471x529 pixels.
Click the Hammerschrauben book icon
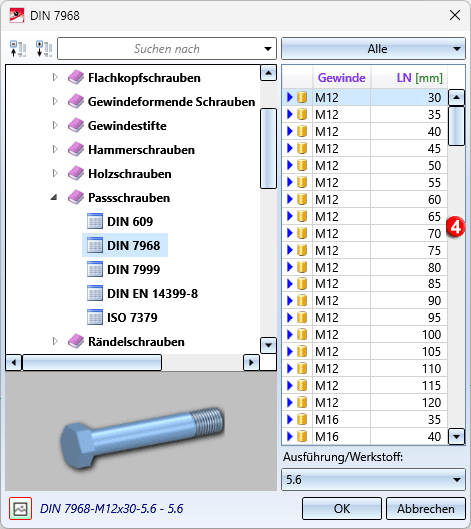click(x=76, y=149)
